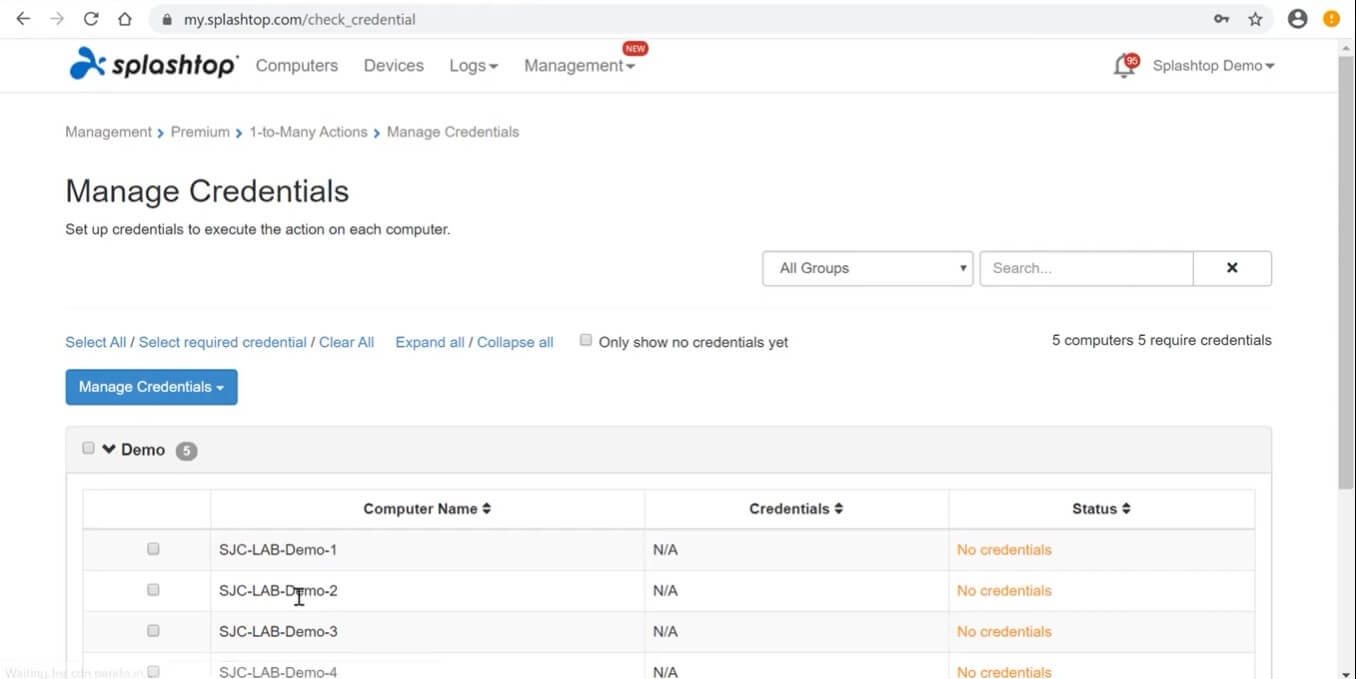The height and width of the screenshot is (679, 1356).
Task: Open the Splashtop Demo account menu
Action: [1213, 65]
